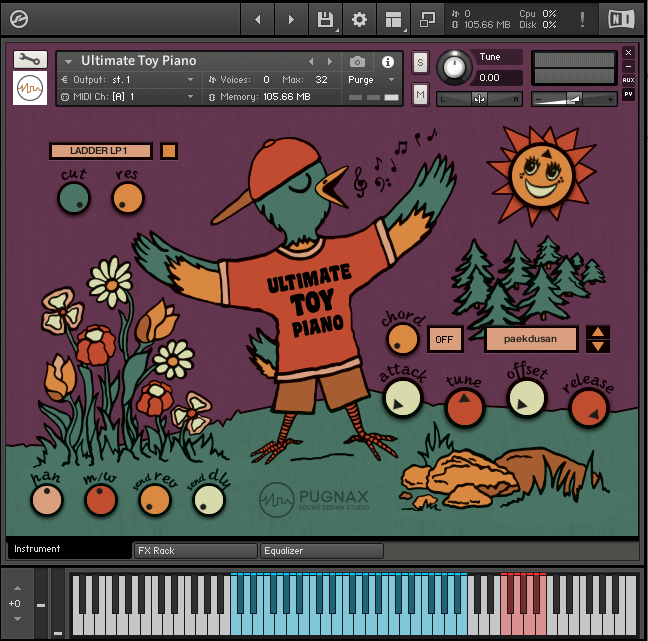Click the send dly knob
648x641 pixels.
(x=208, y=500)
